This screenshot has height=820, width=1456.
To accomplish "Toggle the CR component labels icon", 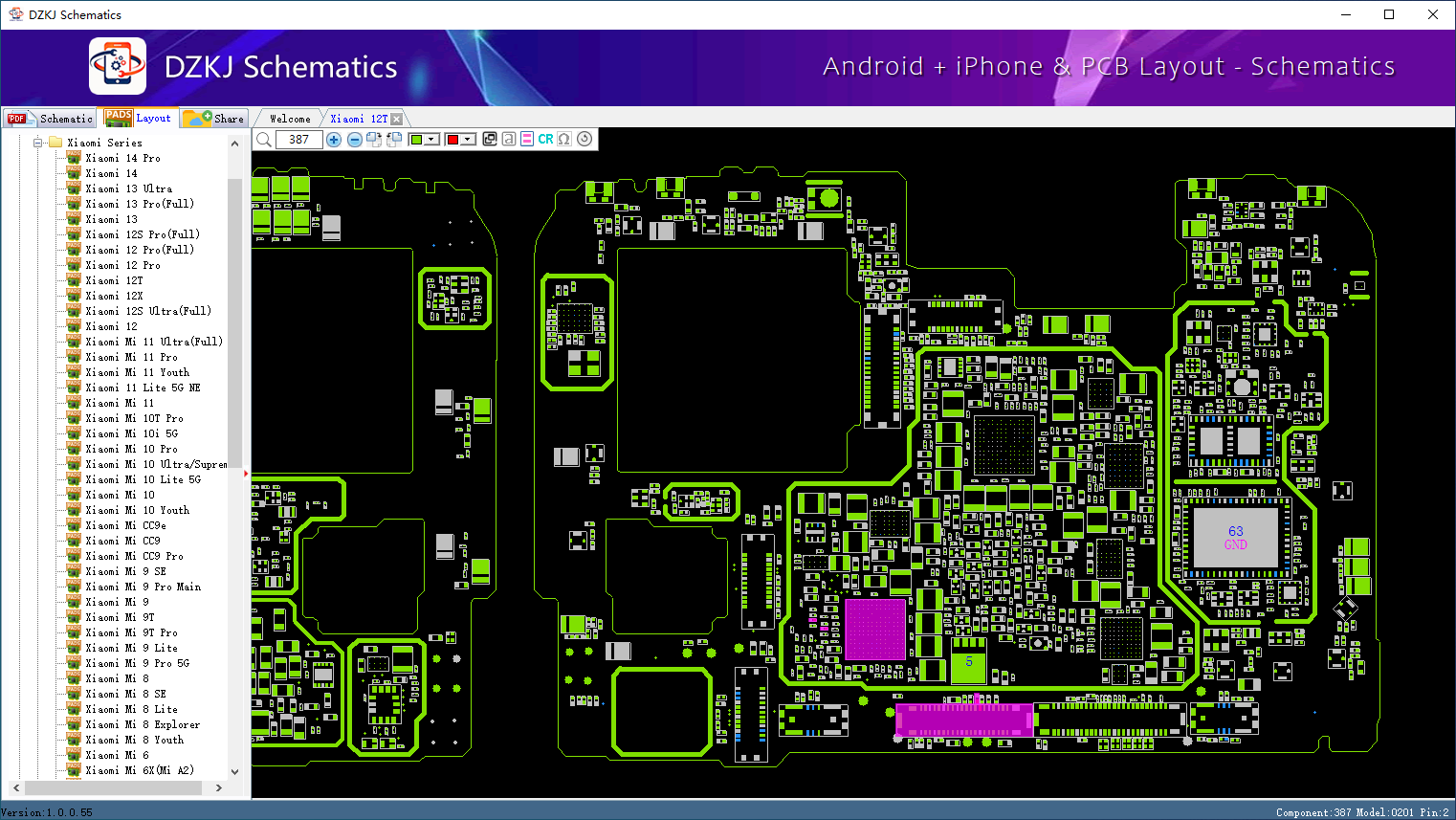I will [545, 139].
